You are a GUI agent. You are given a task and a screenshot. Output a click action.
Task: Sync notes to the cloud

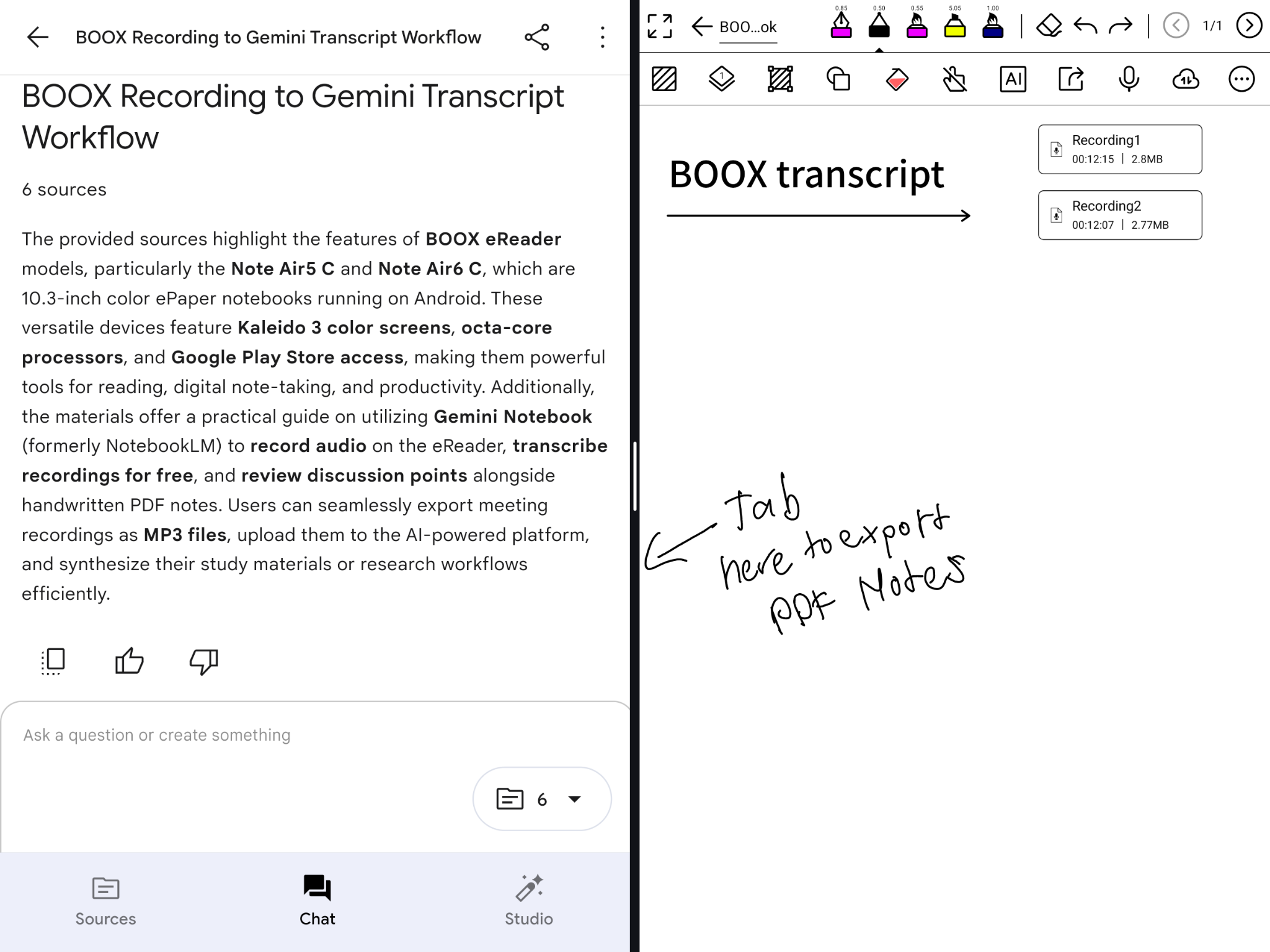click(x=1186, y=79)
